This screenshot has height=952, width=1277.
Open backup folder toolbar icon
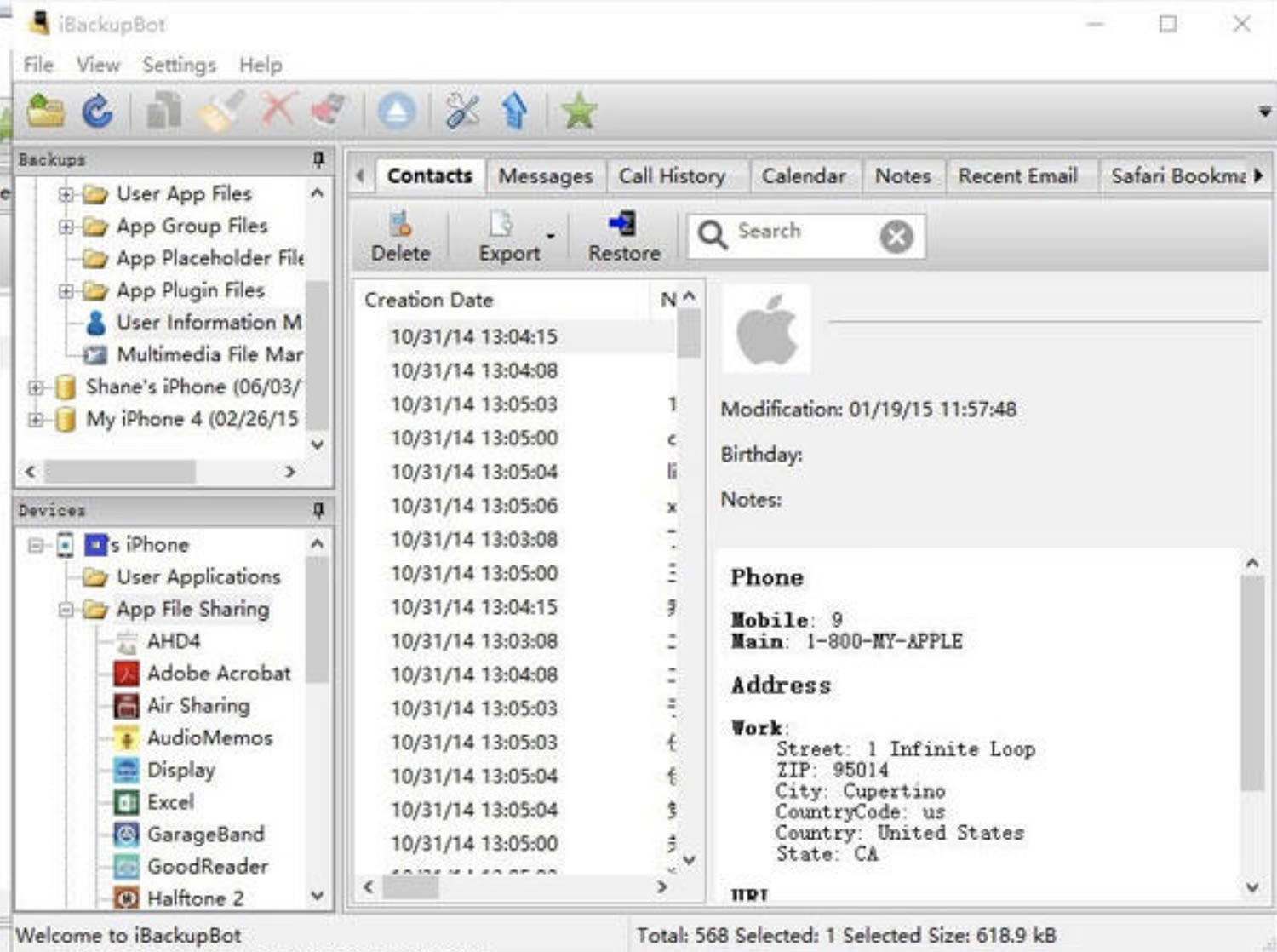45,111
